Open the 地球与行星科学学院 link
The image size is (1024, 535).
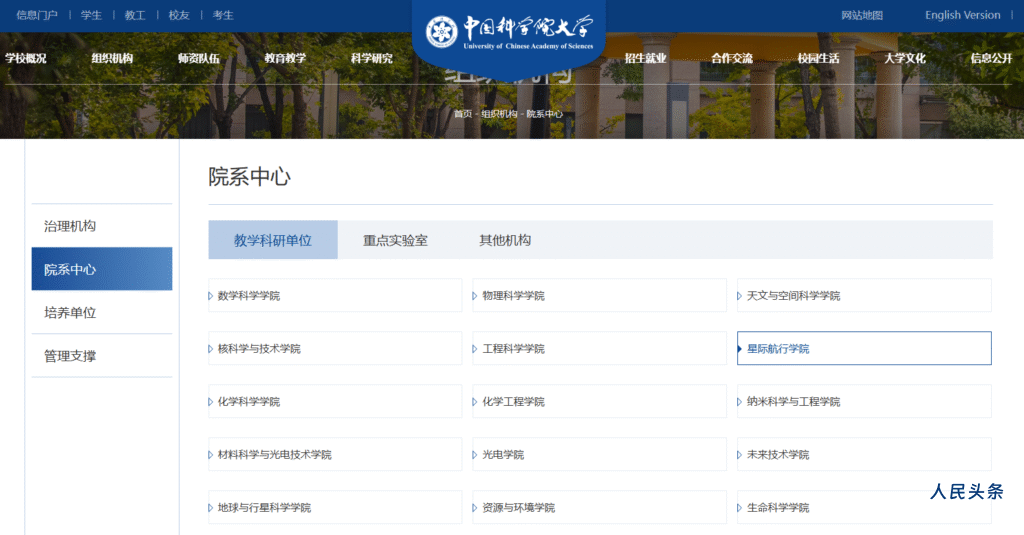[x=335, y=507]
